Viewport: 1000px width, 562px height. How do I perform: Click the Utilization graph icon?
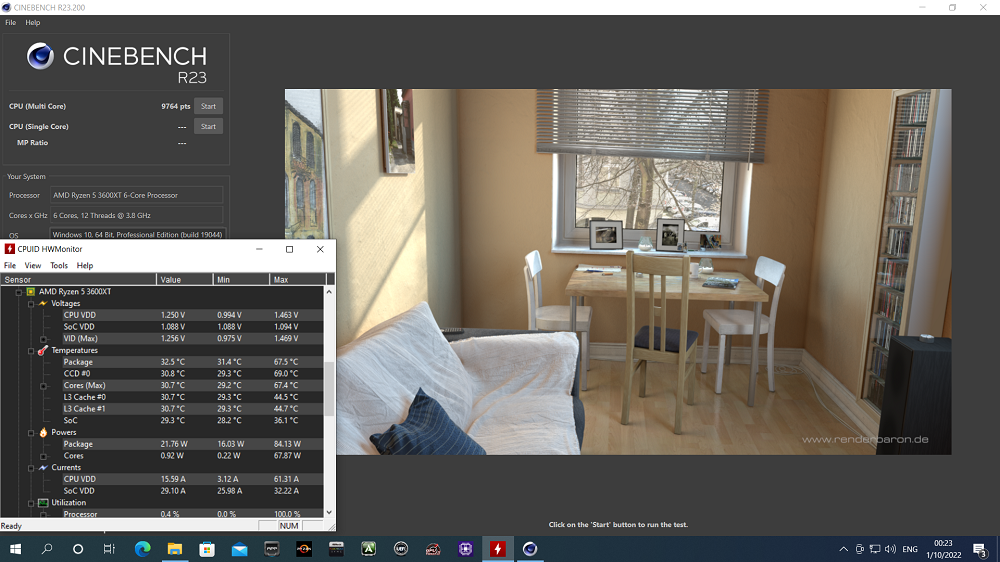pos(43,503)
